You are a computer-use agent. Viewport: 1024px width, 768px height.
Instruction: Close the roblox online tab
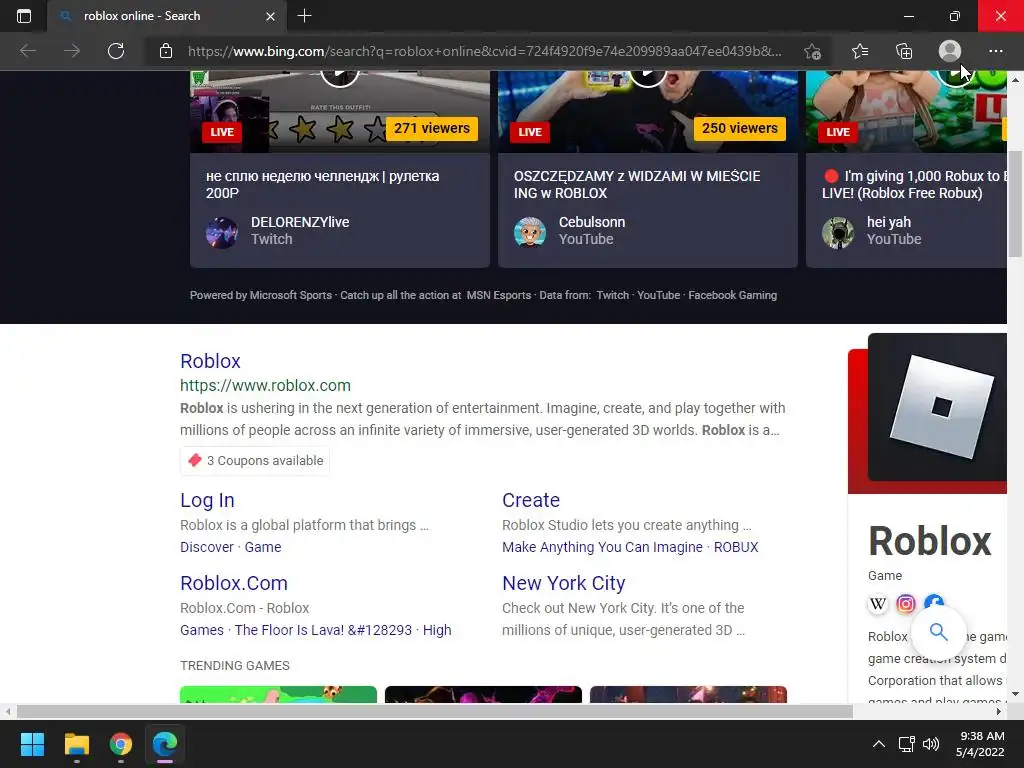click(x=270, y=16)
